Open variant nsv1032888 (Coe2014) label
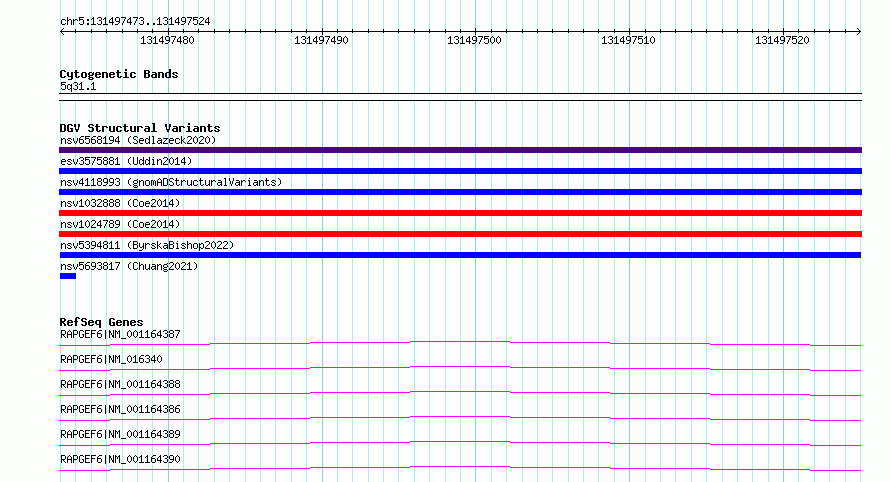Viewport: 890px width, 482px height. (120, 203)
